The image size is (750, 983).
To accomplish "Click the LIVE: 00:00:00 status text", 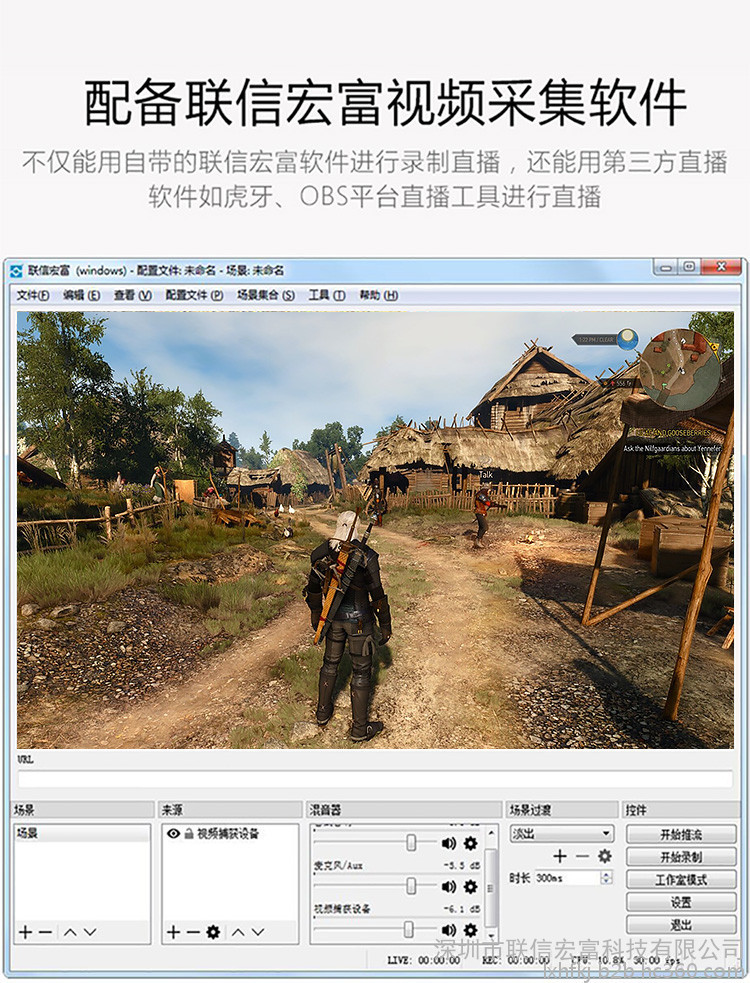I will click(x=423, y=960).
